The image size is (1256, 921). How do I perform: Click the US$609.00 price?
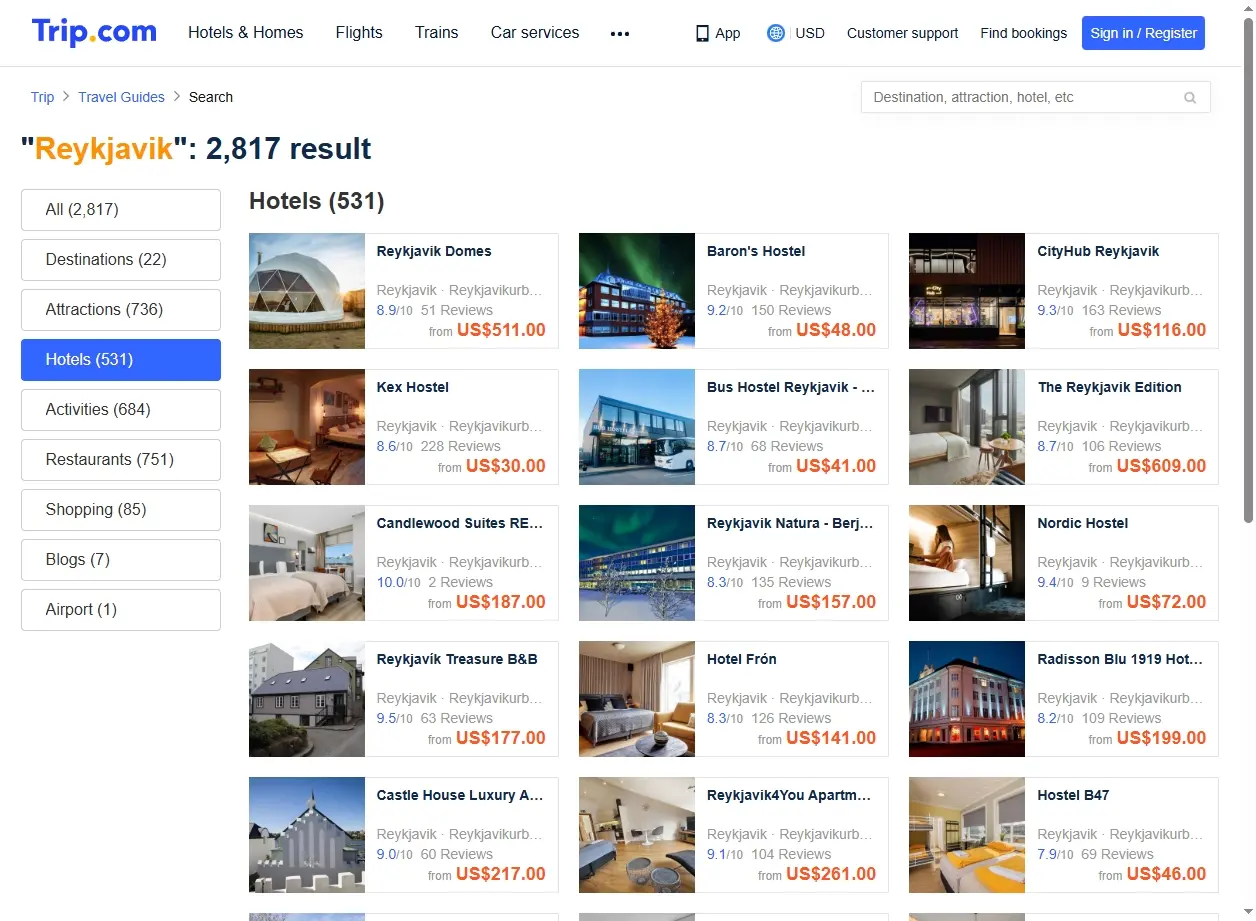pyautogui.click(x=1162, y=466)
